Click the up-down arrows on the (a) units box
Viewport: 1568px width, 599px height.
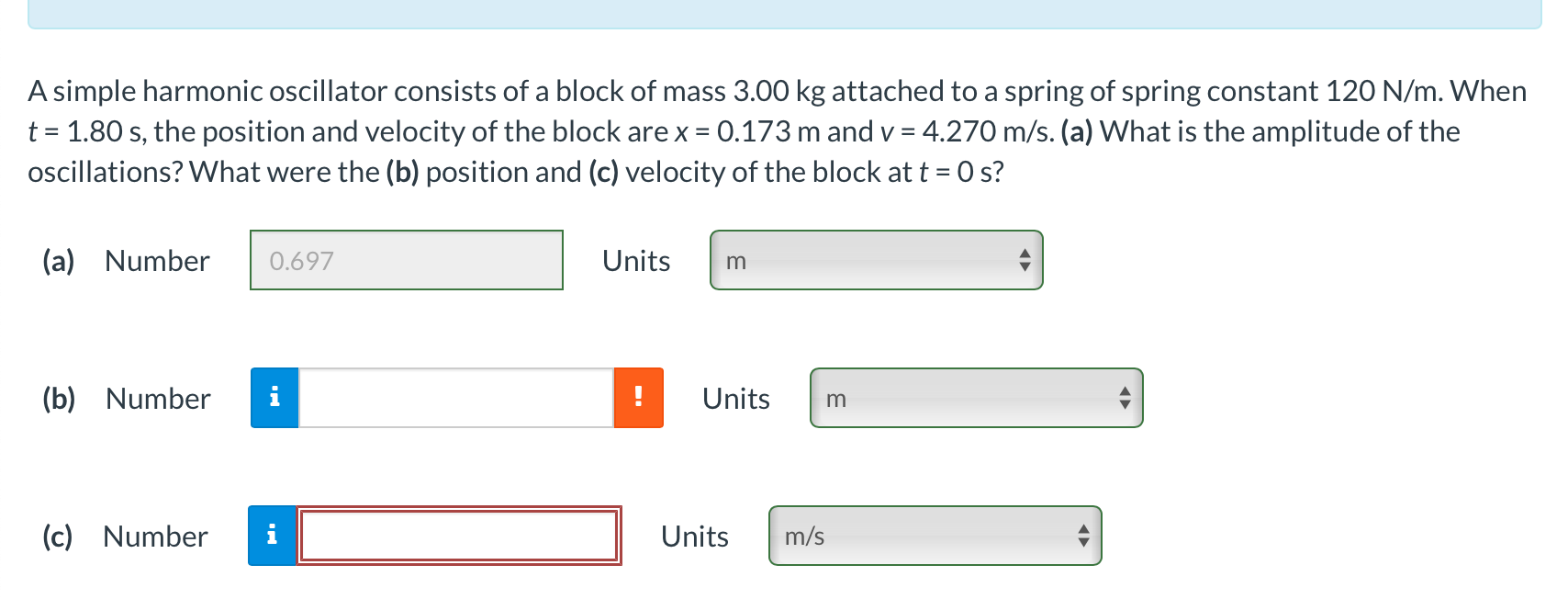[1025, 261]
